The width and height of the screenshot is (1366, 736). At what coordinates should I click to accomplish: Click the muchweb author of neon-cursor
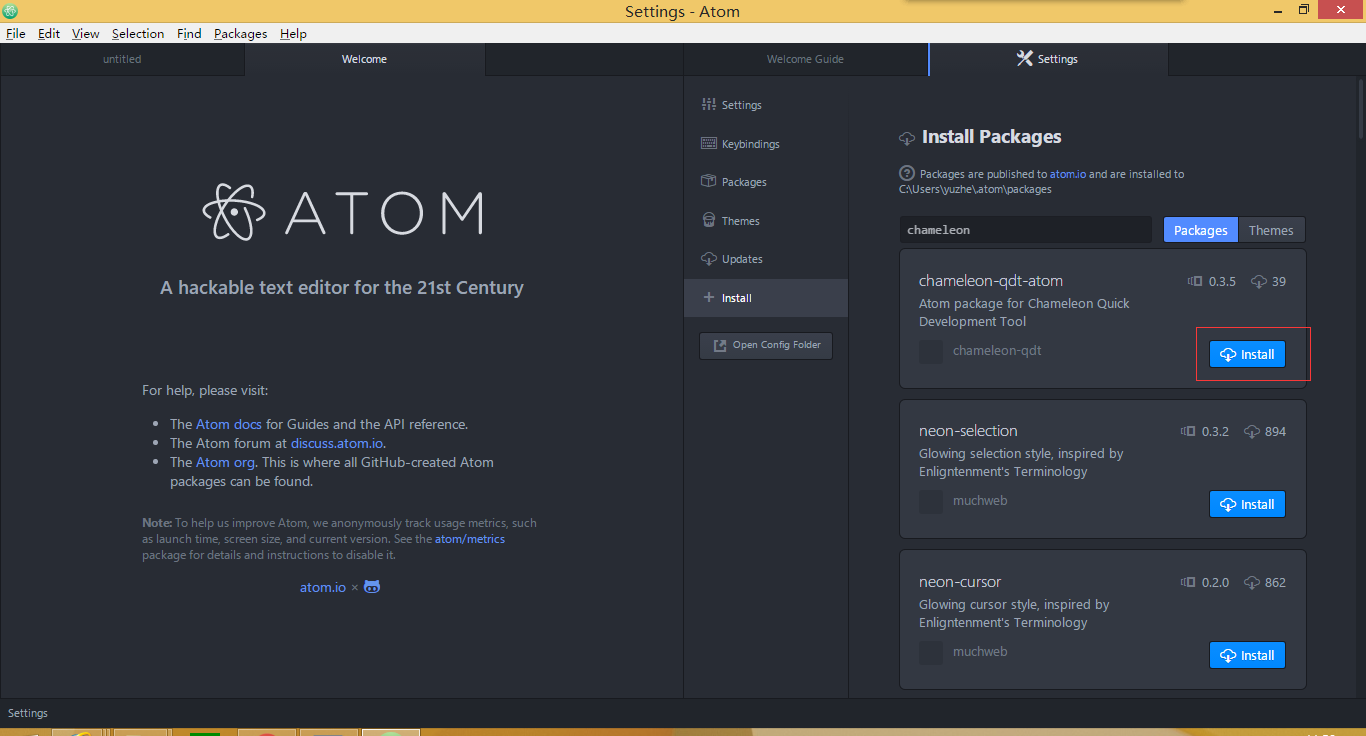pyautogui.click(x=980, y=652)
